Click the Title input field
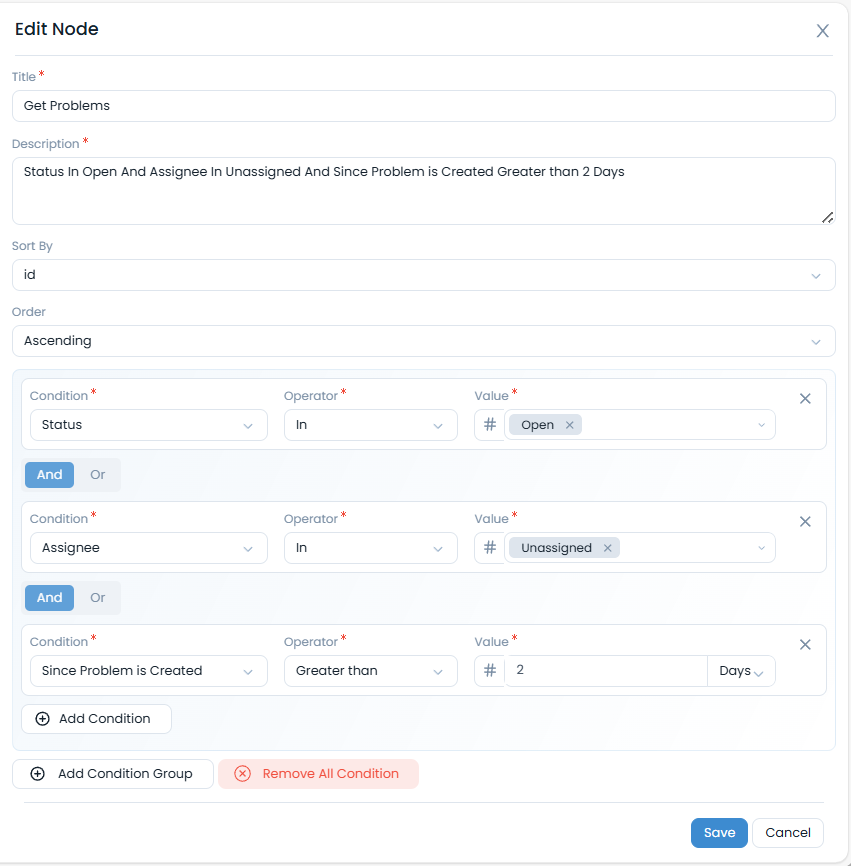Image resolution: width=851 pixels, height=866 pixels. (x=423, y=106)
